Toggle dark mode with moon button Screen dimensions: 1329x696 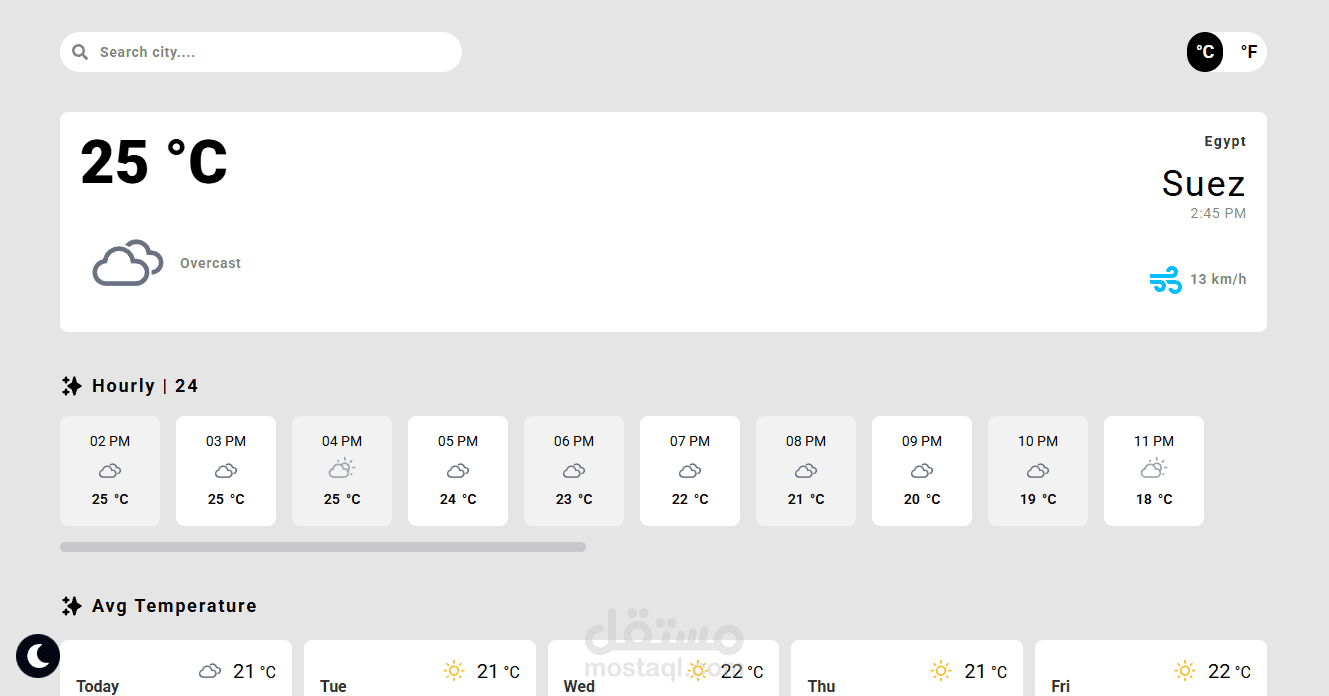38,656
